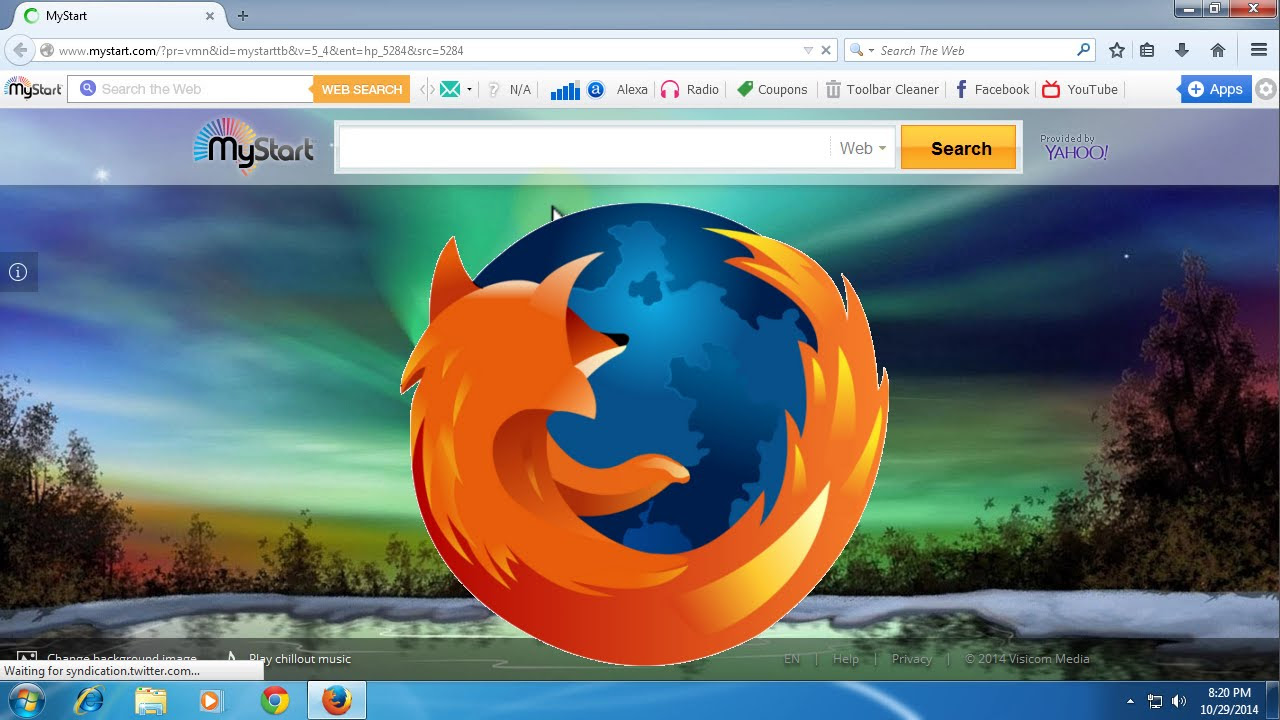Open the toolbar email envelope icon
This screenshot has width=1280, height=720.
pos(450,89)
